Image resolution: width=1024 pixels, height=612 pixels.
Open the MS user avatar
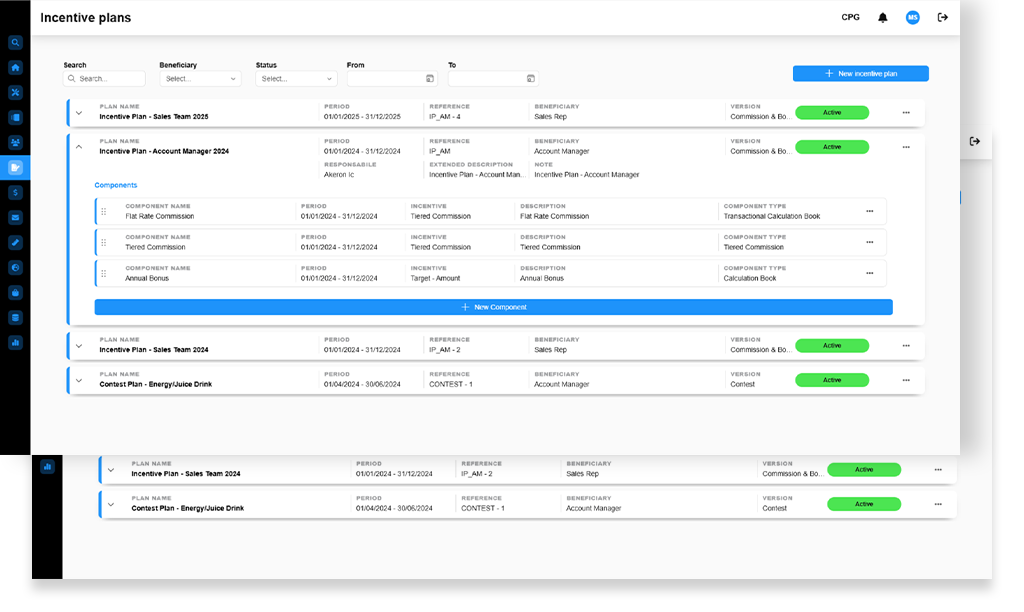coord(912,18)
